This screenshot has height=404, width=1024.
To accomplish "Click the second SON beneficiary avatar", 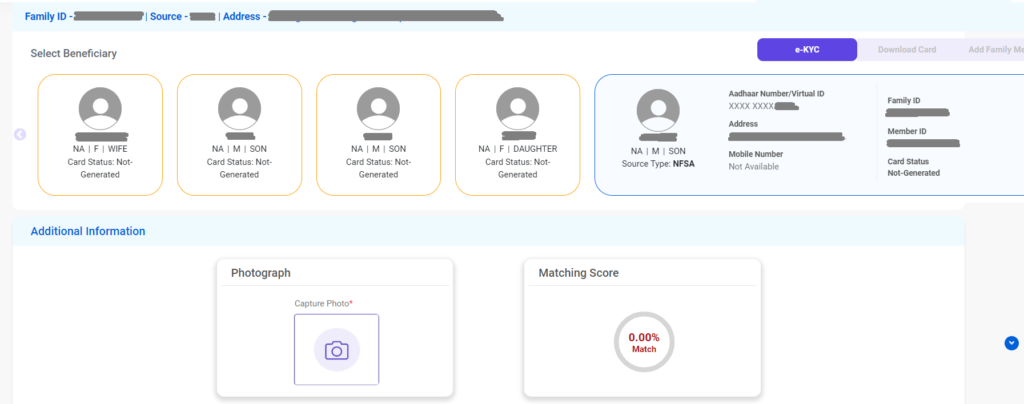I will (x=378, y=108).
